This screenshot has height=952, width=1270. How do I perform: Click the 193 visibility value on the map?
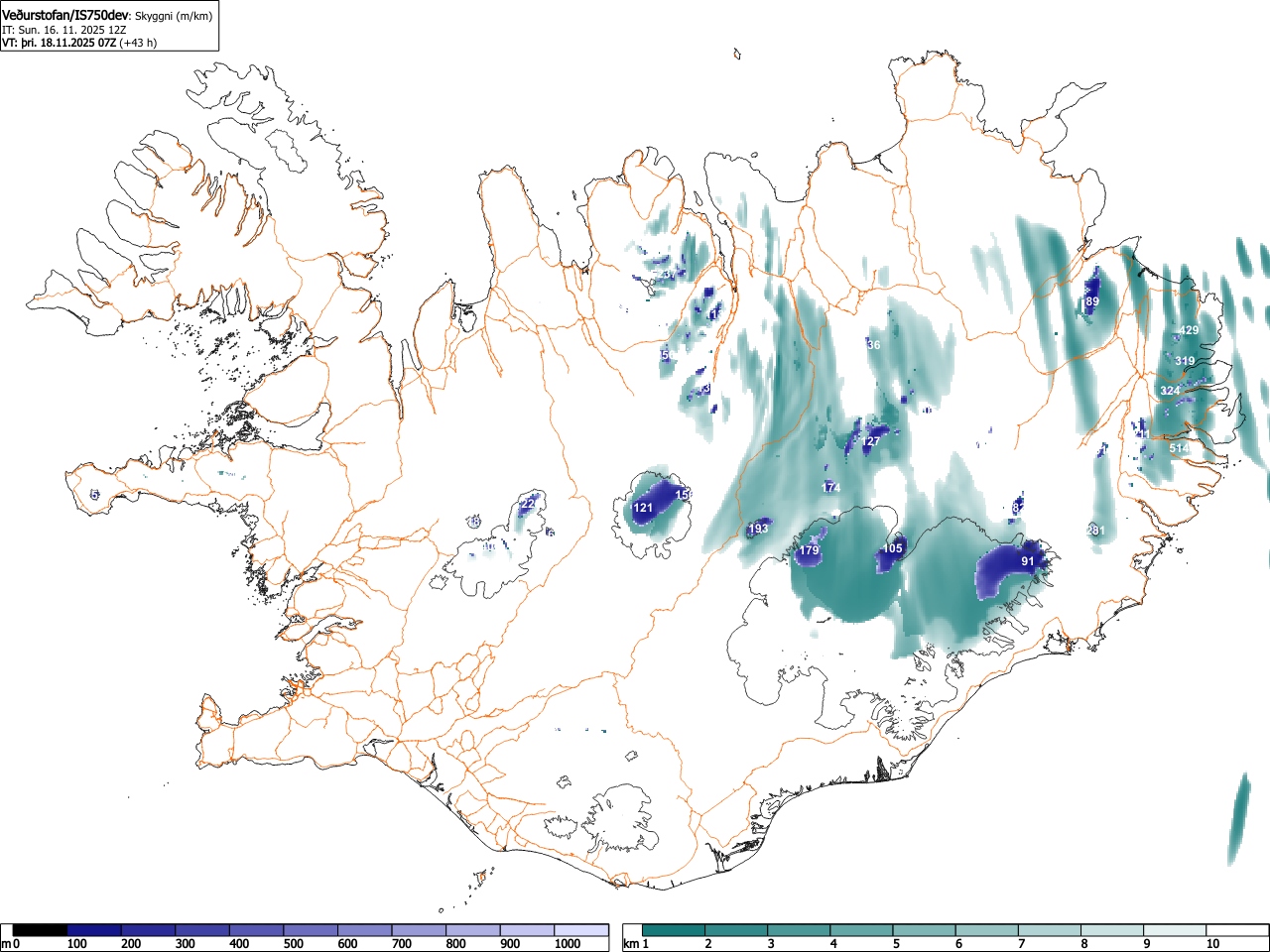(758, 529)
